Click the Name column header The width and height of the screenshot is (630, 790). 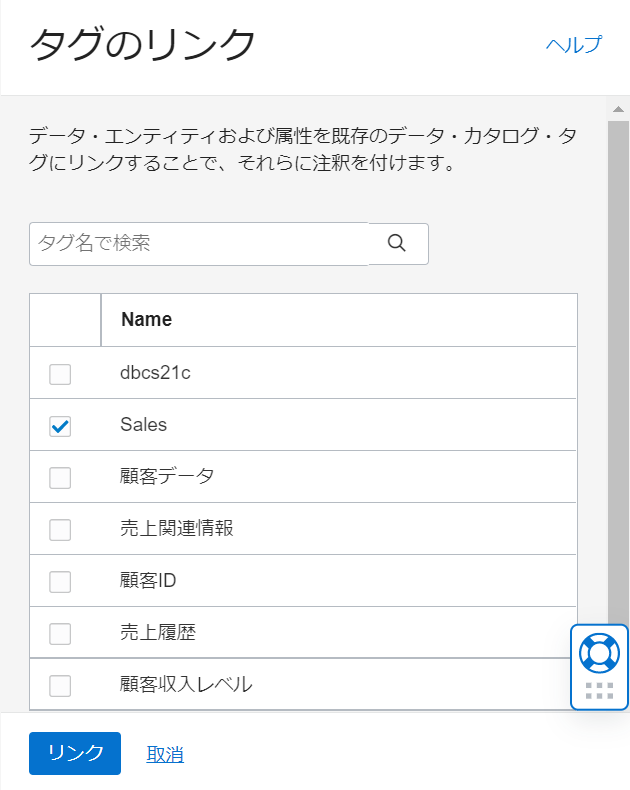[x=146, y=320]
